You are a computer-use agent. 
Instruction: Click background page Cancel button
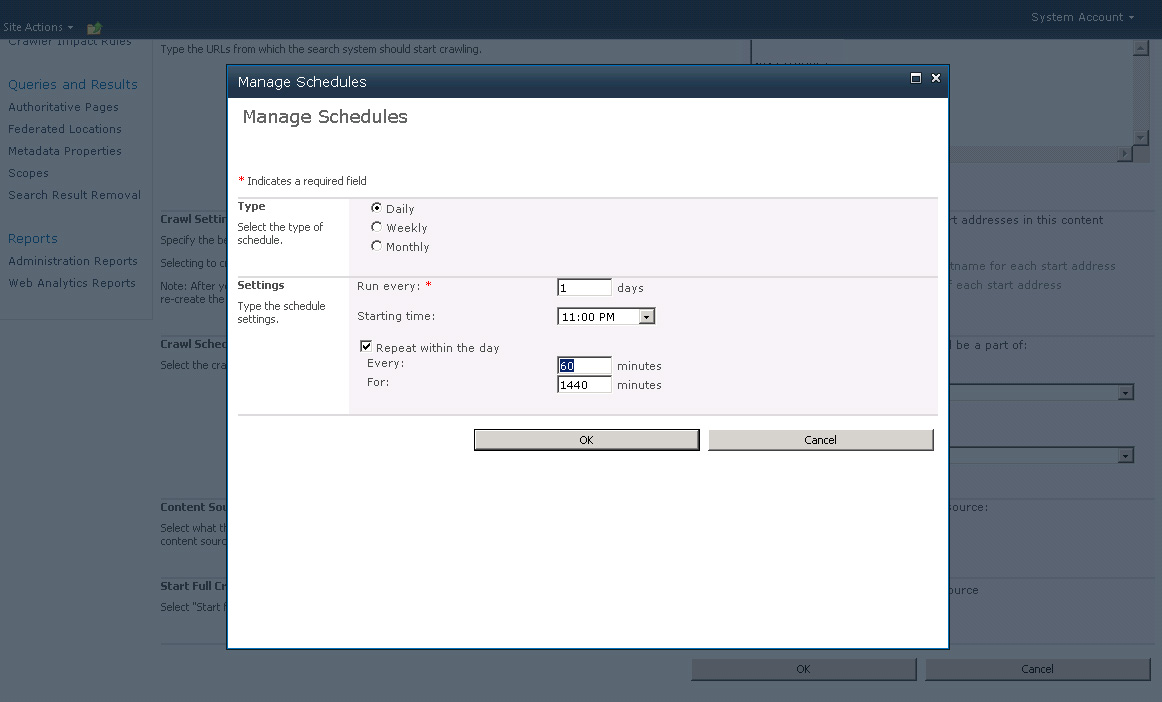click(x=1038, y=669)
